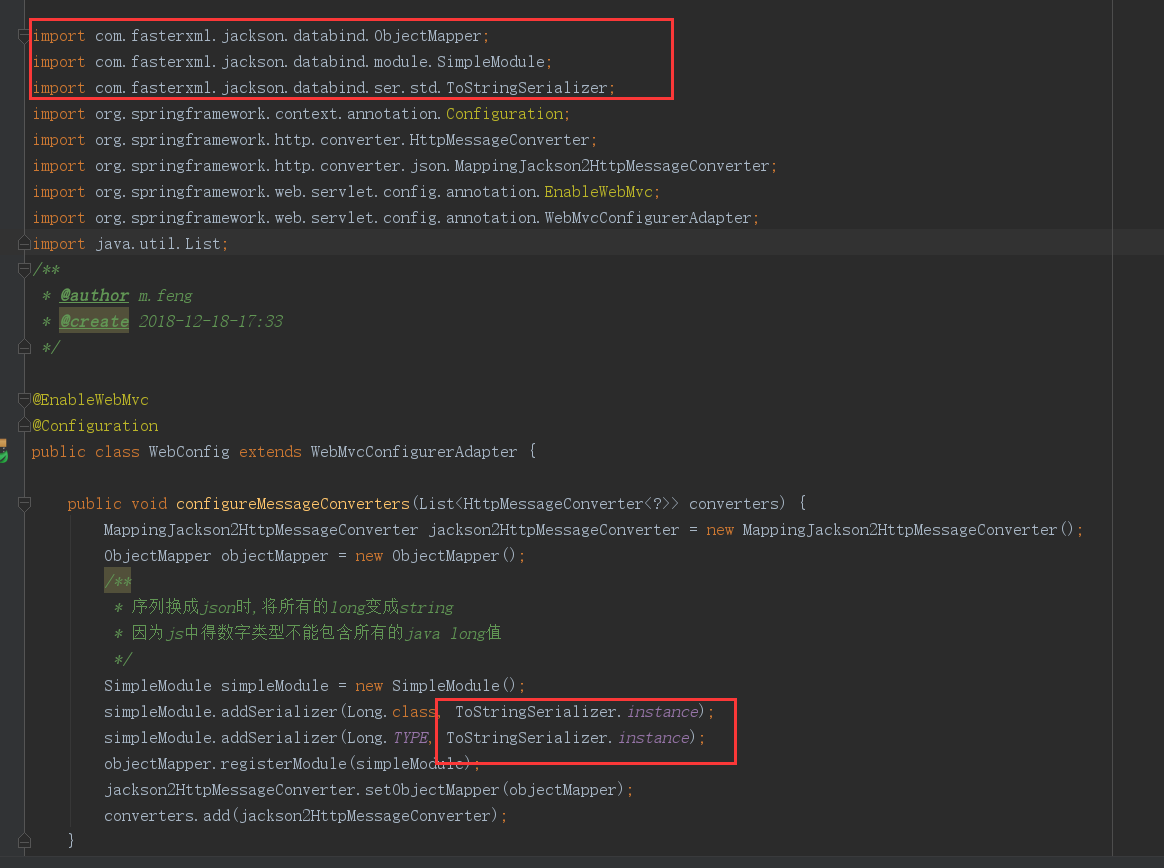Click the comment line containing java long值

pyautogui.click(x=307, y=633)
